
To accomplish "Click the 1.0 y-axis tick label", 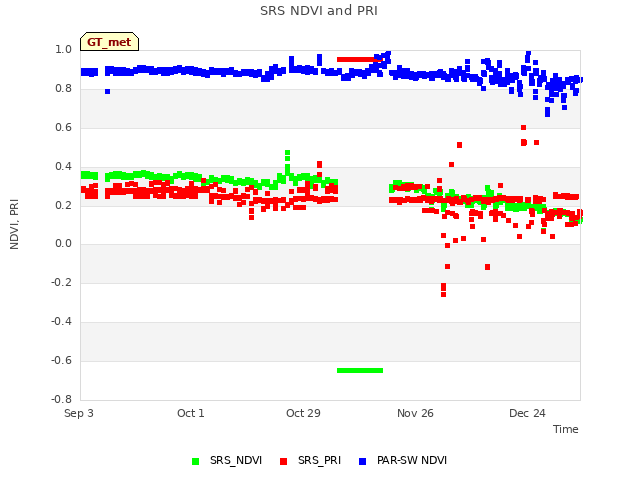I will point(63,49).
